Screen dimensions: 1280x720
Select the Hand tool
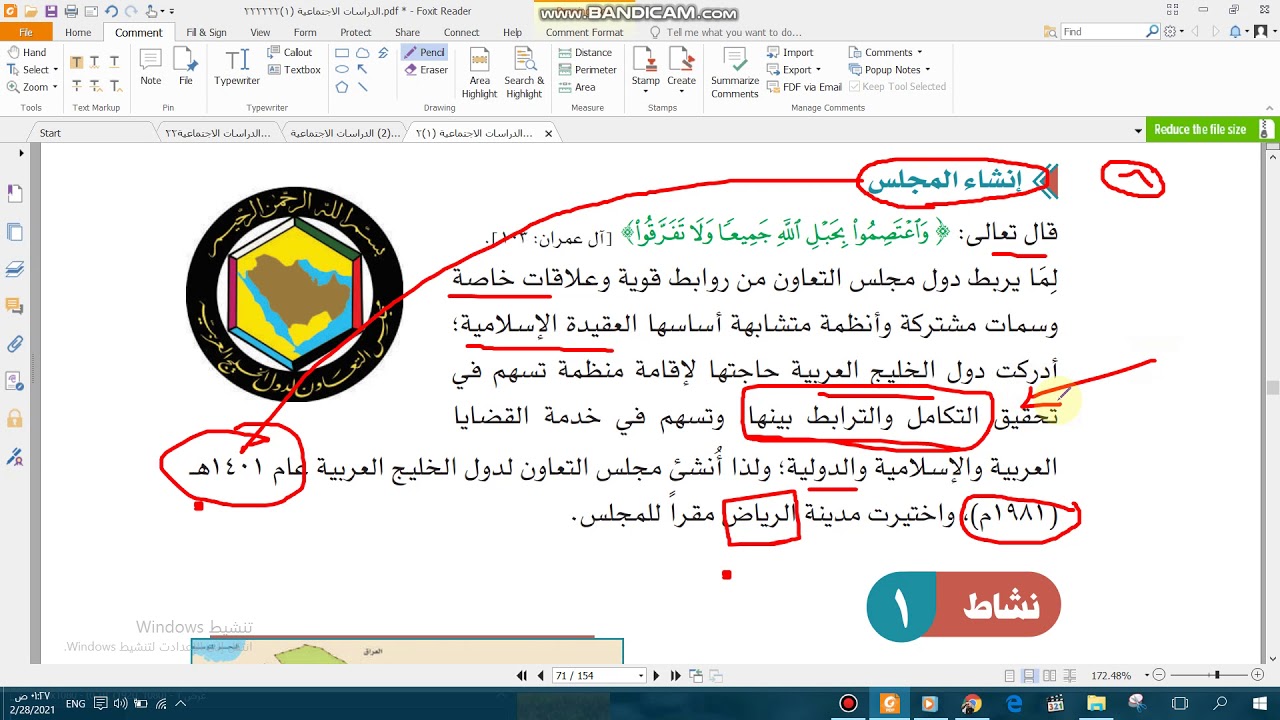click(x=26, y=52)
